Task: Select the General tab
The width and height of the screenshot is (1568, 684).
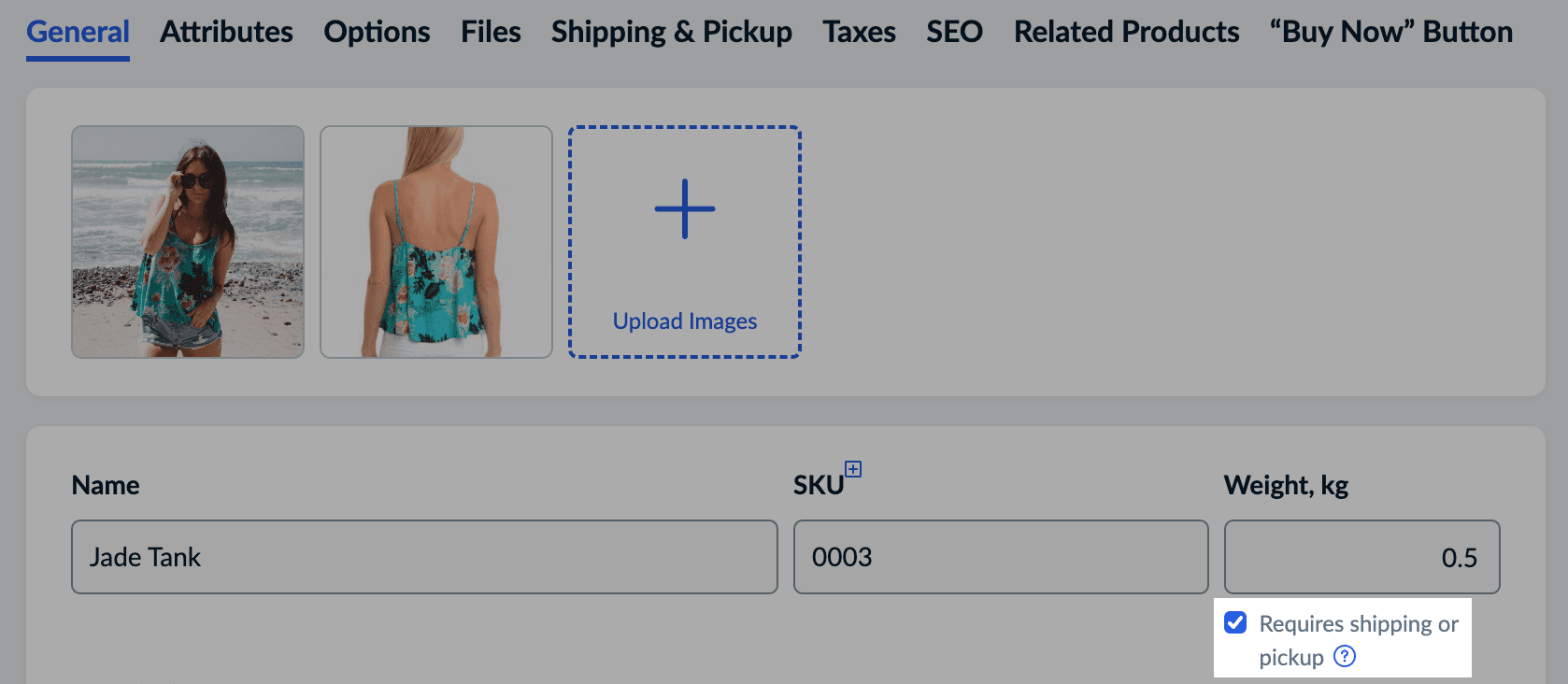Action: [x=78, y=32]
